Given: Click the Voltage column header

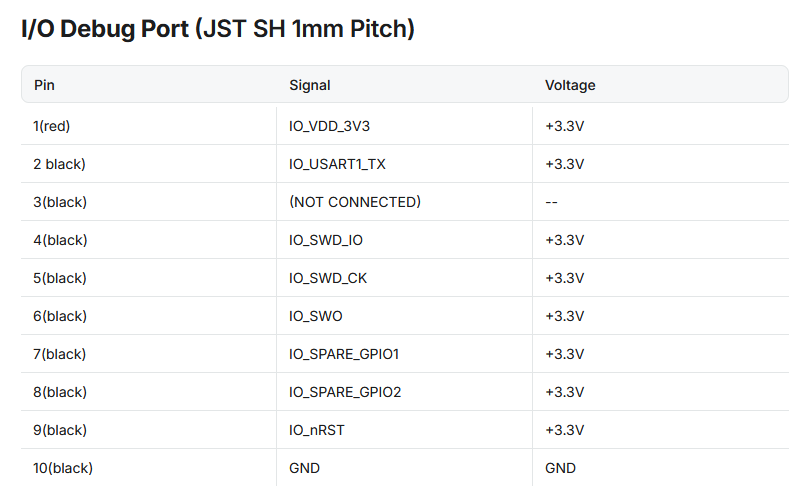Looking at the screenshot, I should coord(570,85).
